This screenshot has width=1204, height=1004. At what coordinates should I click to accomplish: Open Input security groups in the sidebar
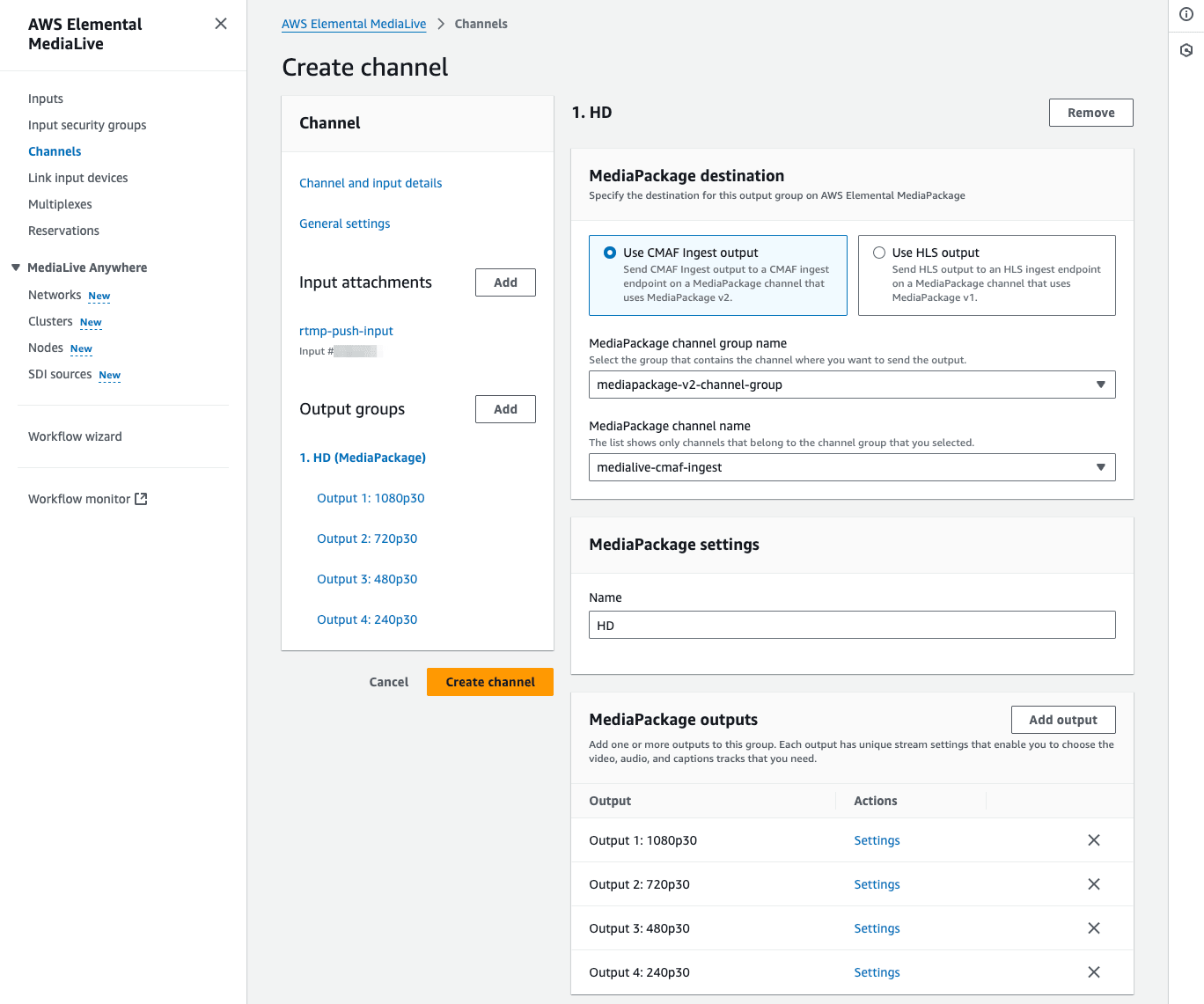click(x=87, y=125)
